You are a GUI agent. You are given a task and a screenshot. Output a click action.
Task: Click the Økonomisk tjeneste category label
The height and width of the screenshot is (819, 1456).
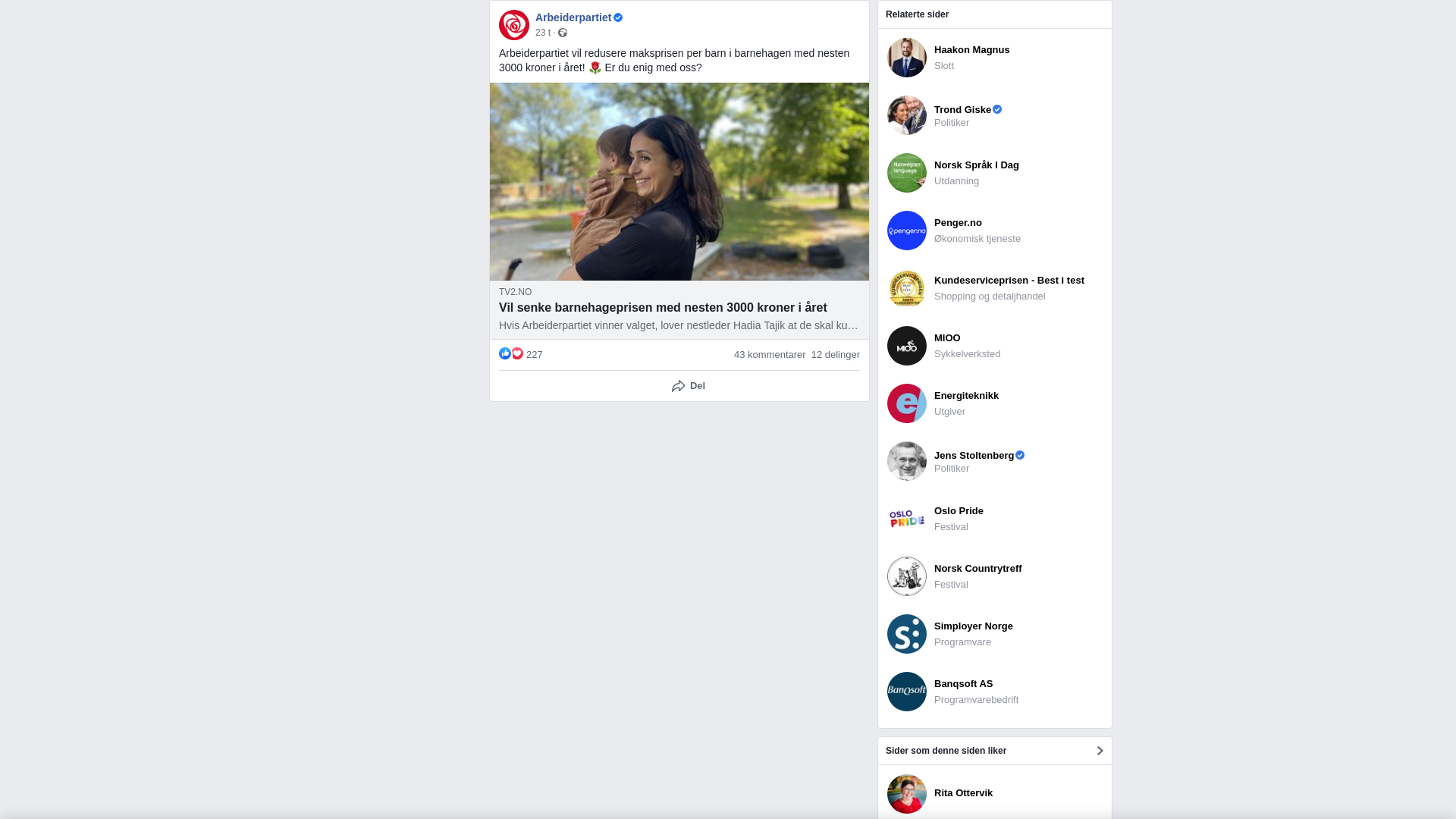click(x=977, y=238)
